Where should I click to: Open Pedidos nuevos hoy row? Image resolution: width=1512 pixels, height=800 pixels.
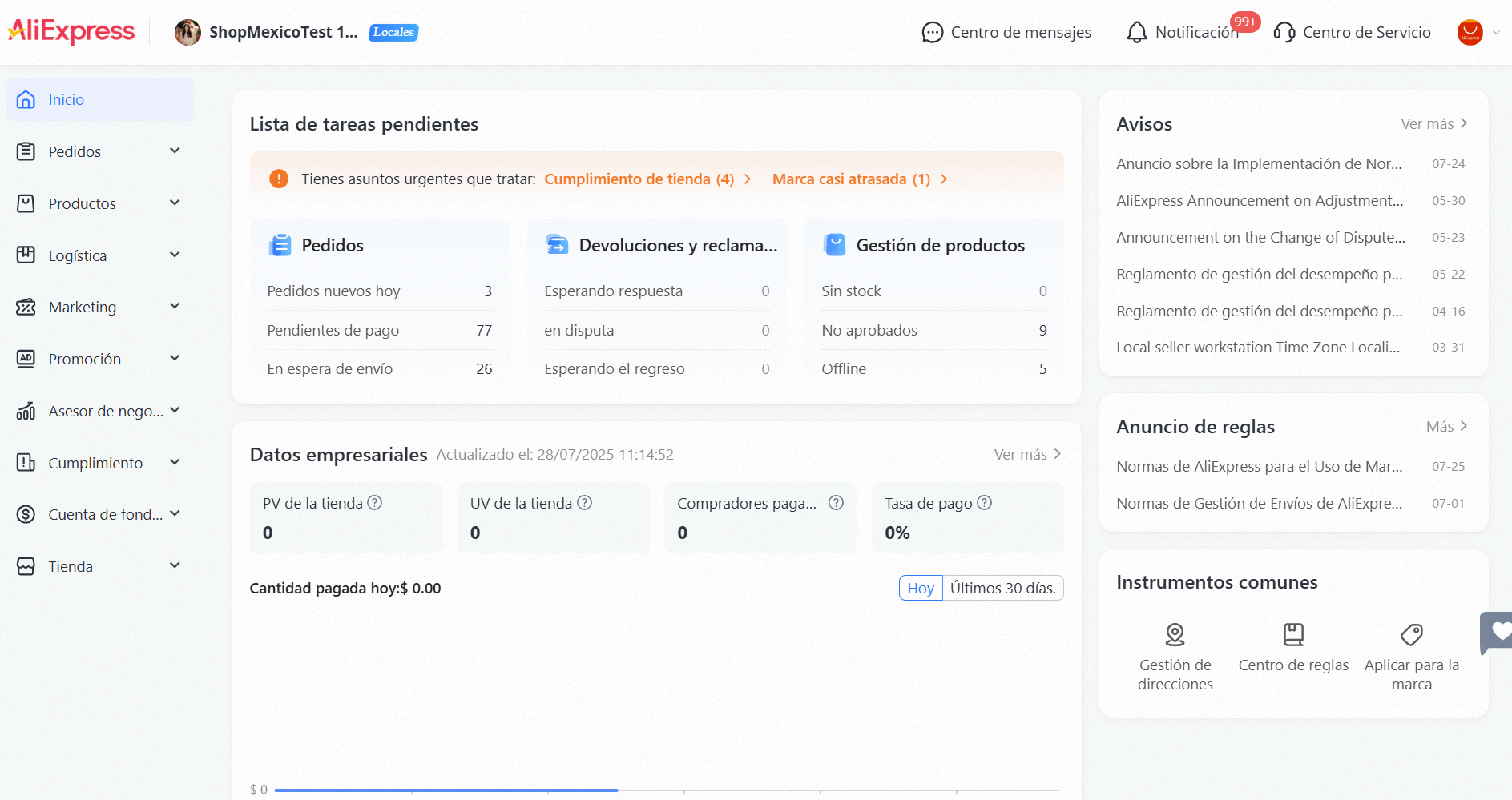coord(380,291)
